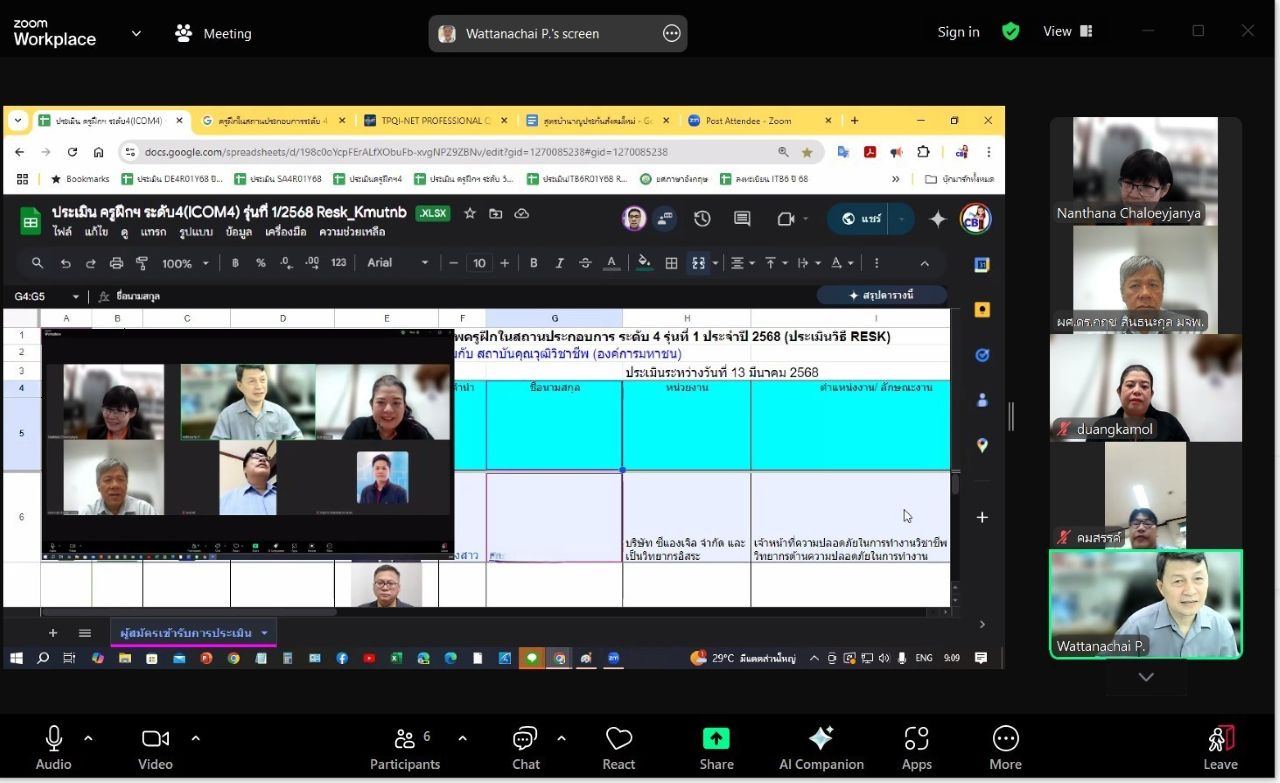Click the สรุปตารางนี้ summarize button
The width and height of the screenshot is (1280, 783).
click(x=881, y=295)
